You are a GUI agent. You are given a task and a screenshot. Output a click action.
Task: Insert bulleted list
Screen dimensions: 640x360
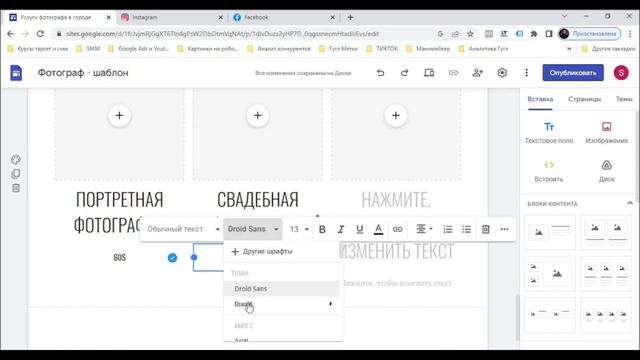(x=467, y=229)
